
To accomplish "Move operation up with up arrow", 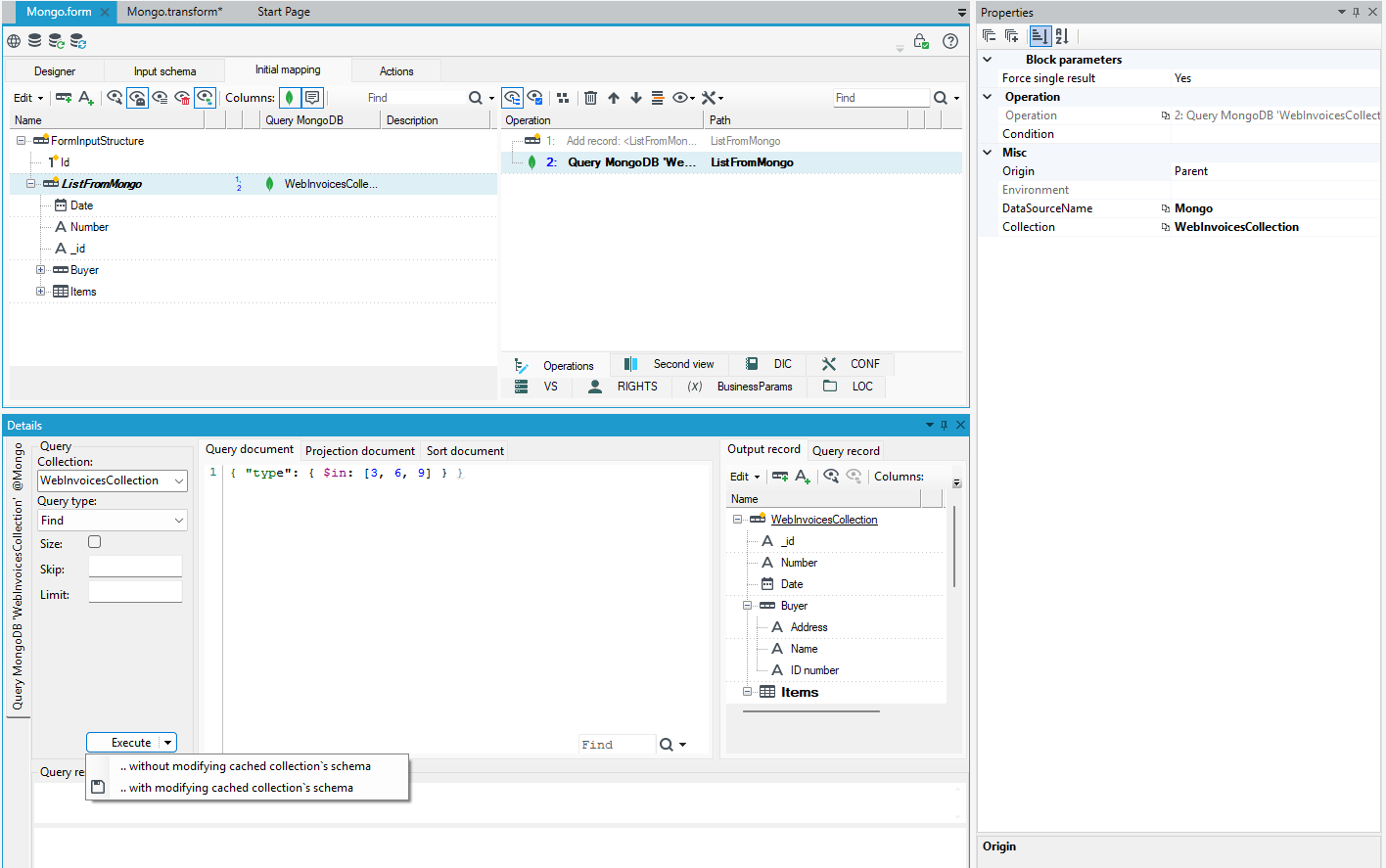I will pyautogui.click(x=614, y=98).
